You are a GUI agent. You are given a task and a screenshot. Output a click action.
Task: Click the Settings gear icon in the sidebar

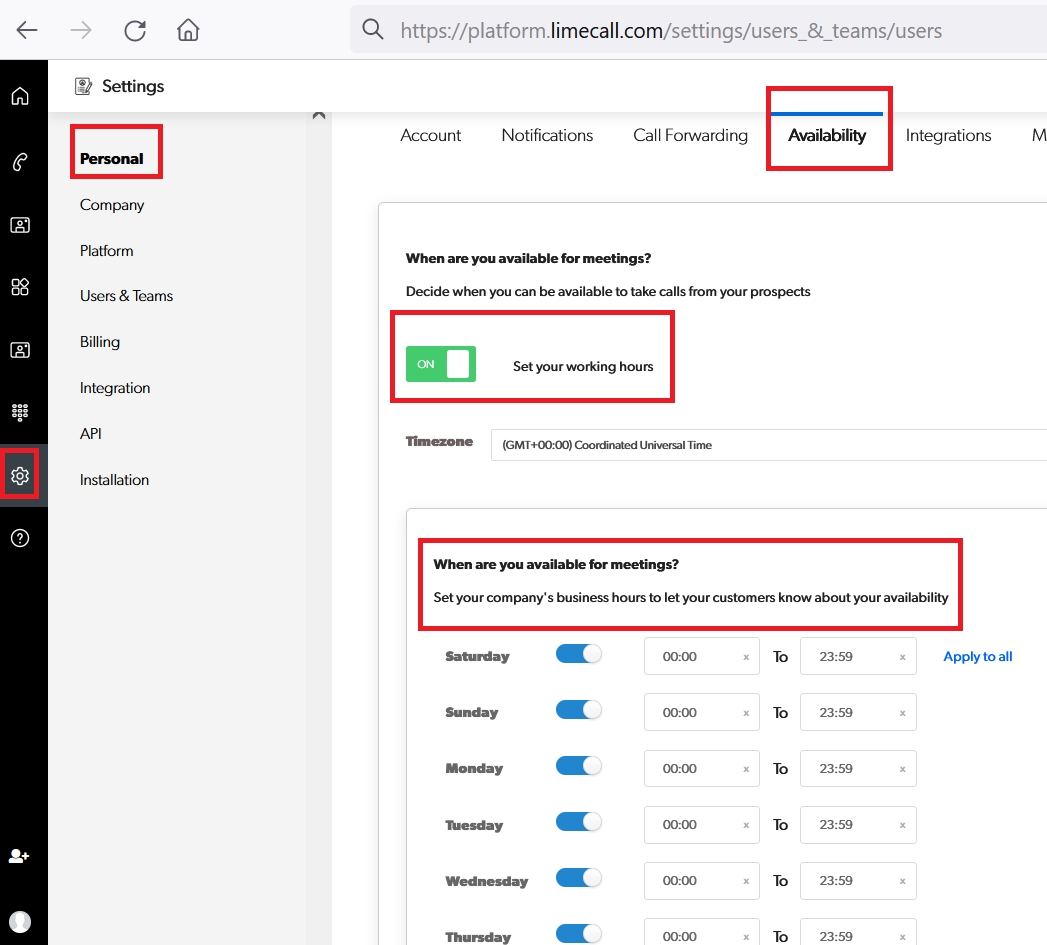20,476
